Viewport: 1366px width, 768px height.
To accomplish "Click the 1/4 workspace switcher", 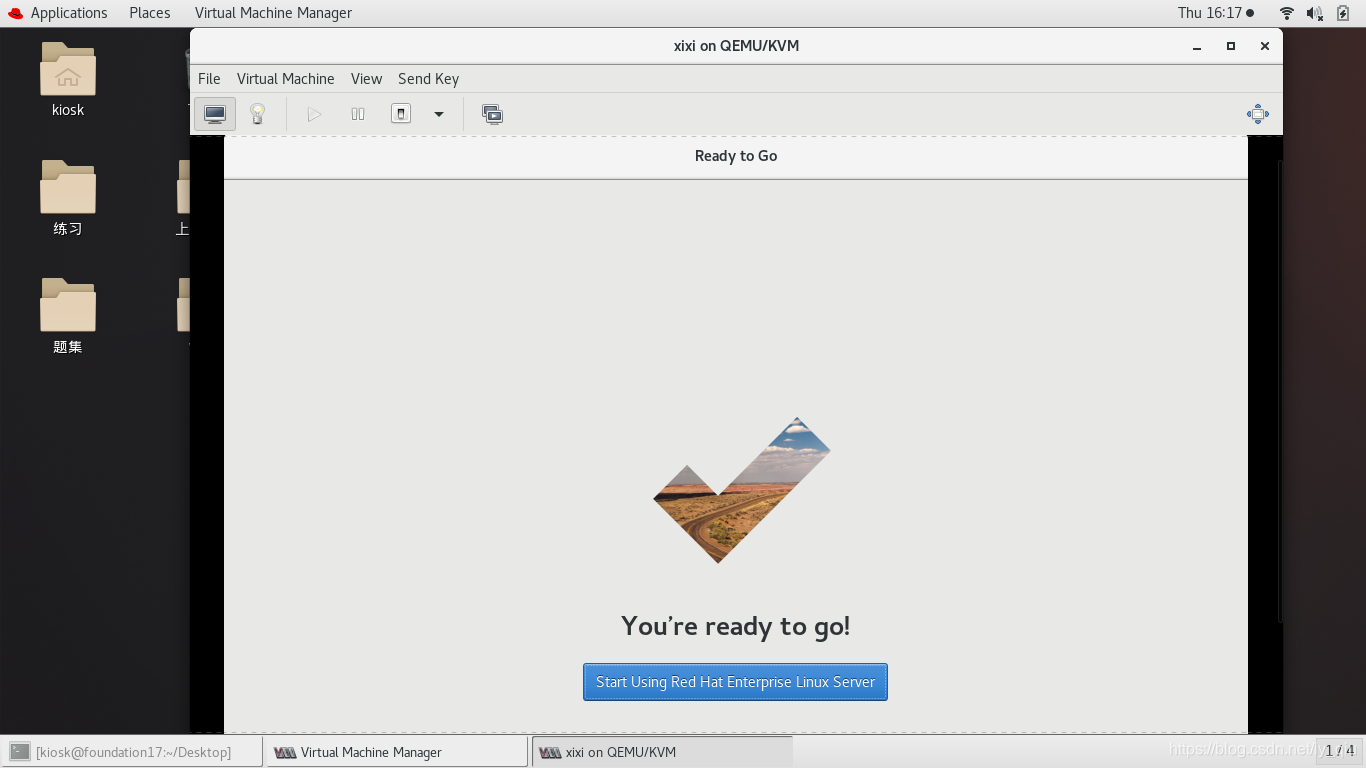I will (x=1339, y=750).
